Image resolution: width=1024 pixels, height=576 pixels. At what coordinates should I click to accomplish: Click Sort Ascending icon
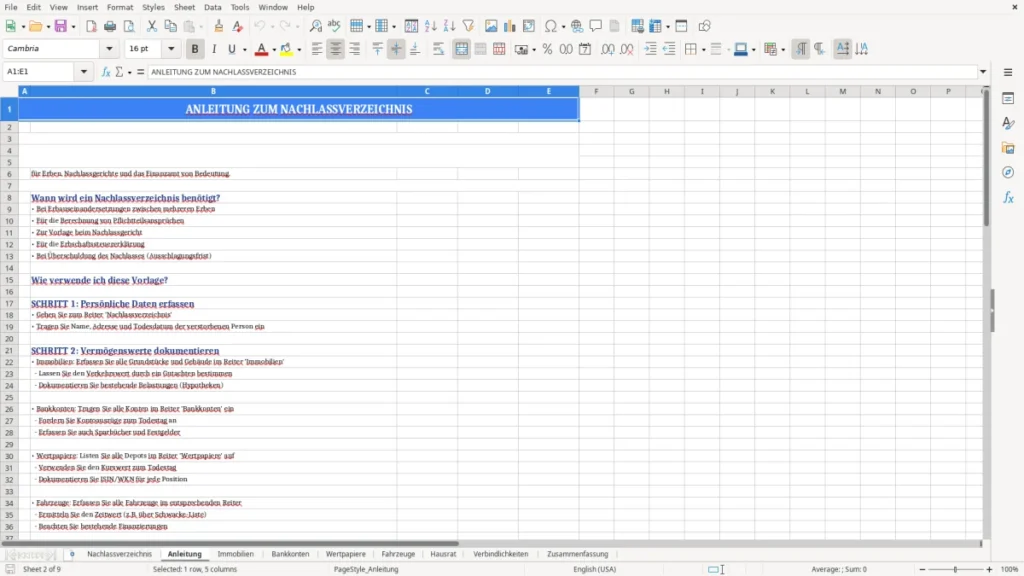(x=430, y=26)
